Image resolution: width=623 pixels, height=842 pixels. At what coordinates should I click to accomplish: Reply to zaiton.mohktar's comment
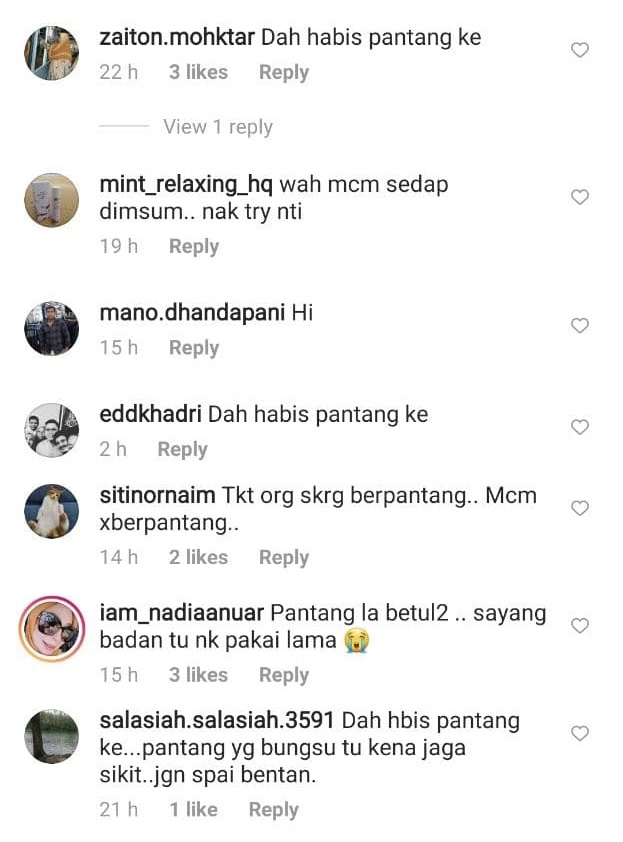pos(284,72)
